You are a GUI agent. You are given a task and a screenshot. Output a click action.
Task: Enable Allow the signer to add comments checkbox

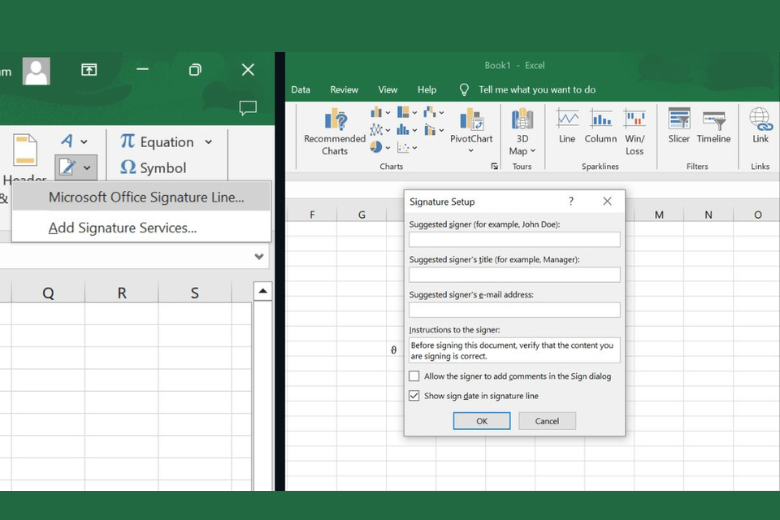[414, 376]
